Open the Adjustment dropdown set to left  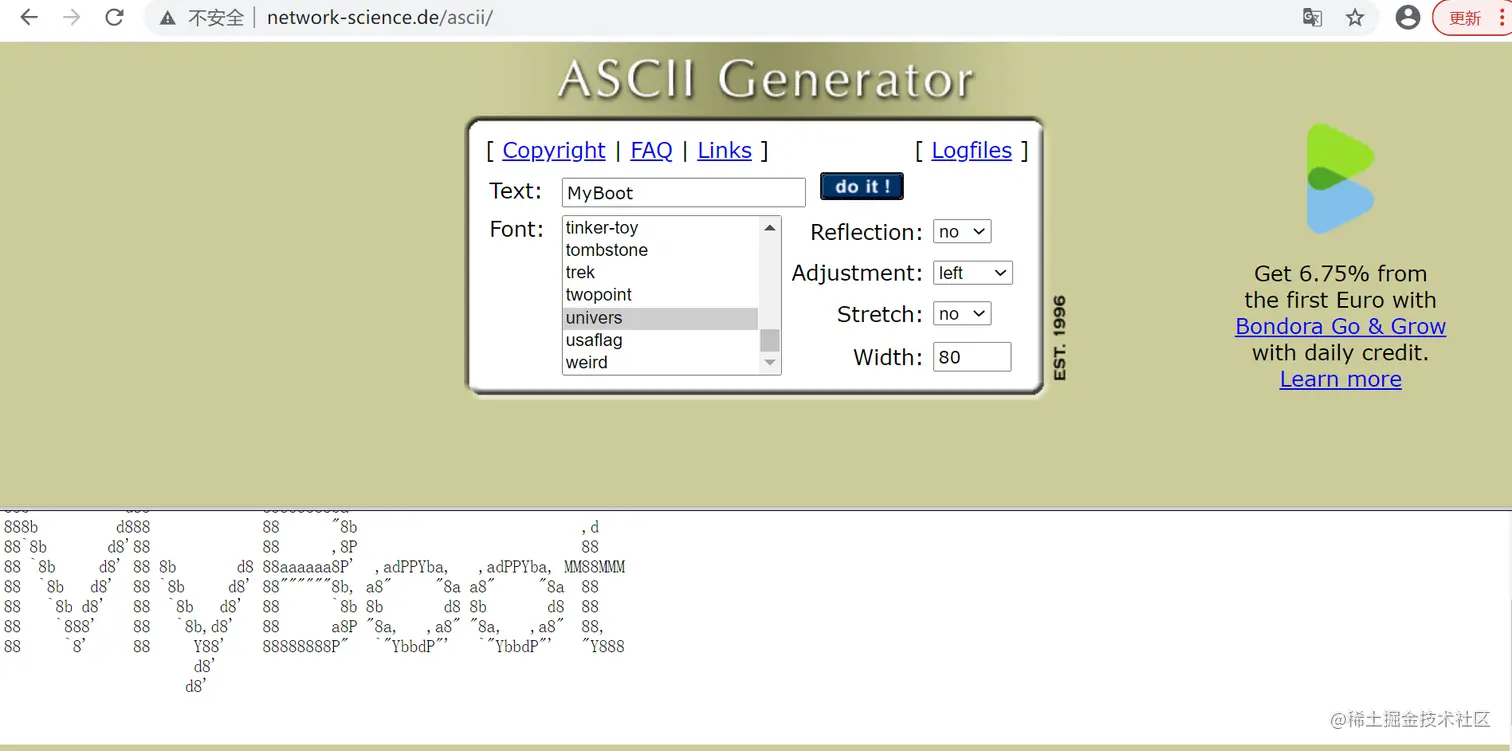click(973, 273)
